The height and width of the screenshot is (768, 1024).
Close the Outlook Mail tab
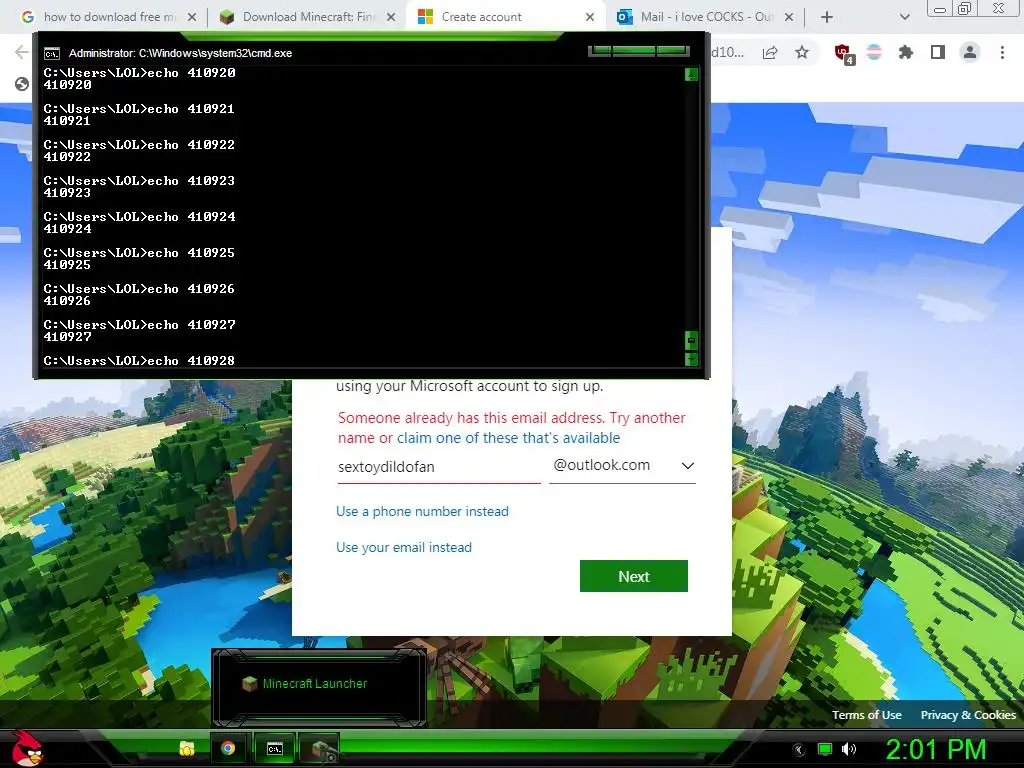[789, 17]
